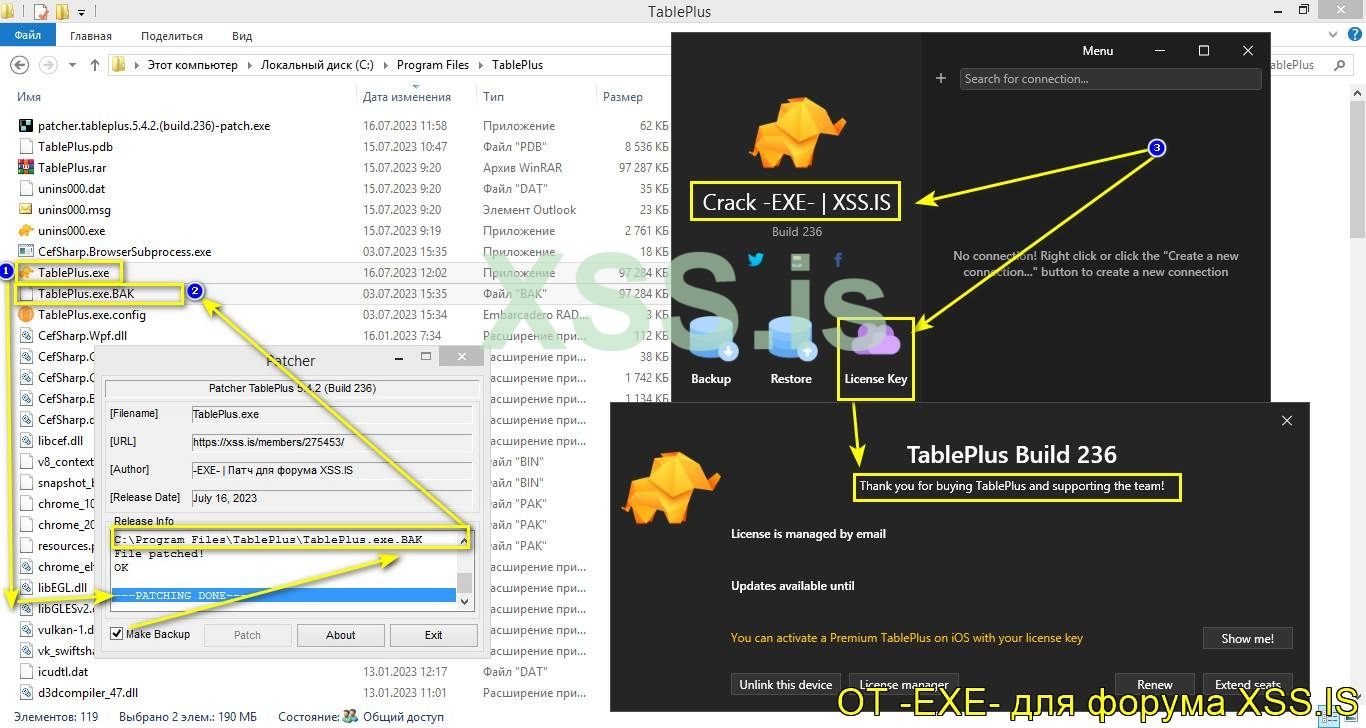This screenshot has width=1366, height=728.
Task: Collapse the Explorer ribbon with the chevron
Action: (1335, 37)
